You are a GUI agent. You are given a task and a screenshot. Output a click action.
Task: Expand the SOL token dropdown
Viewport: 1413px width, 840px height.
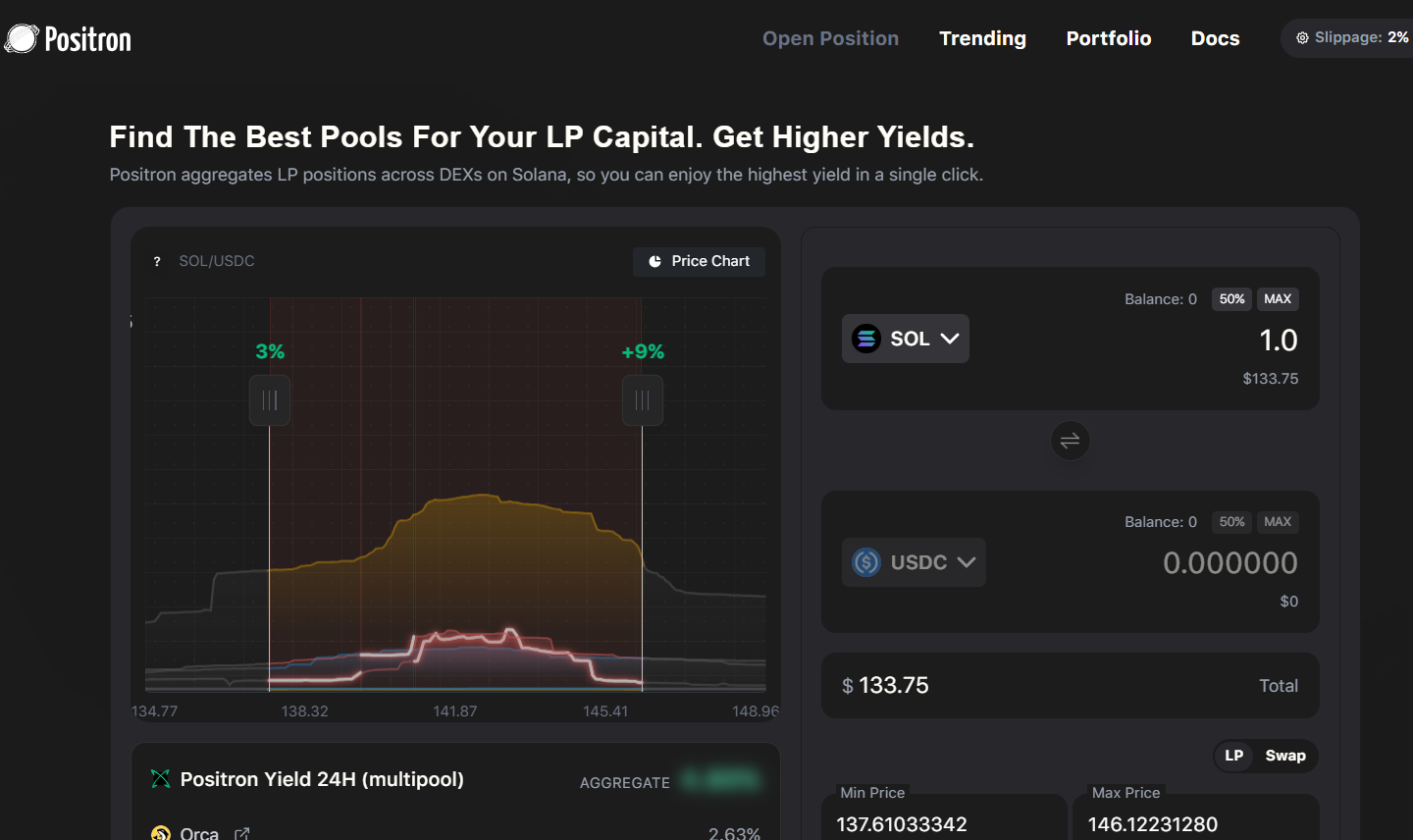pyautogui.click(x=948, y=339)
